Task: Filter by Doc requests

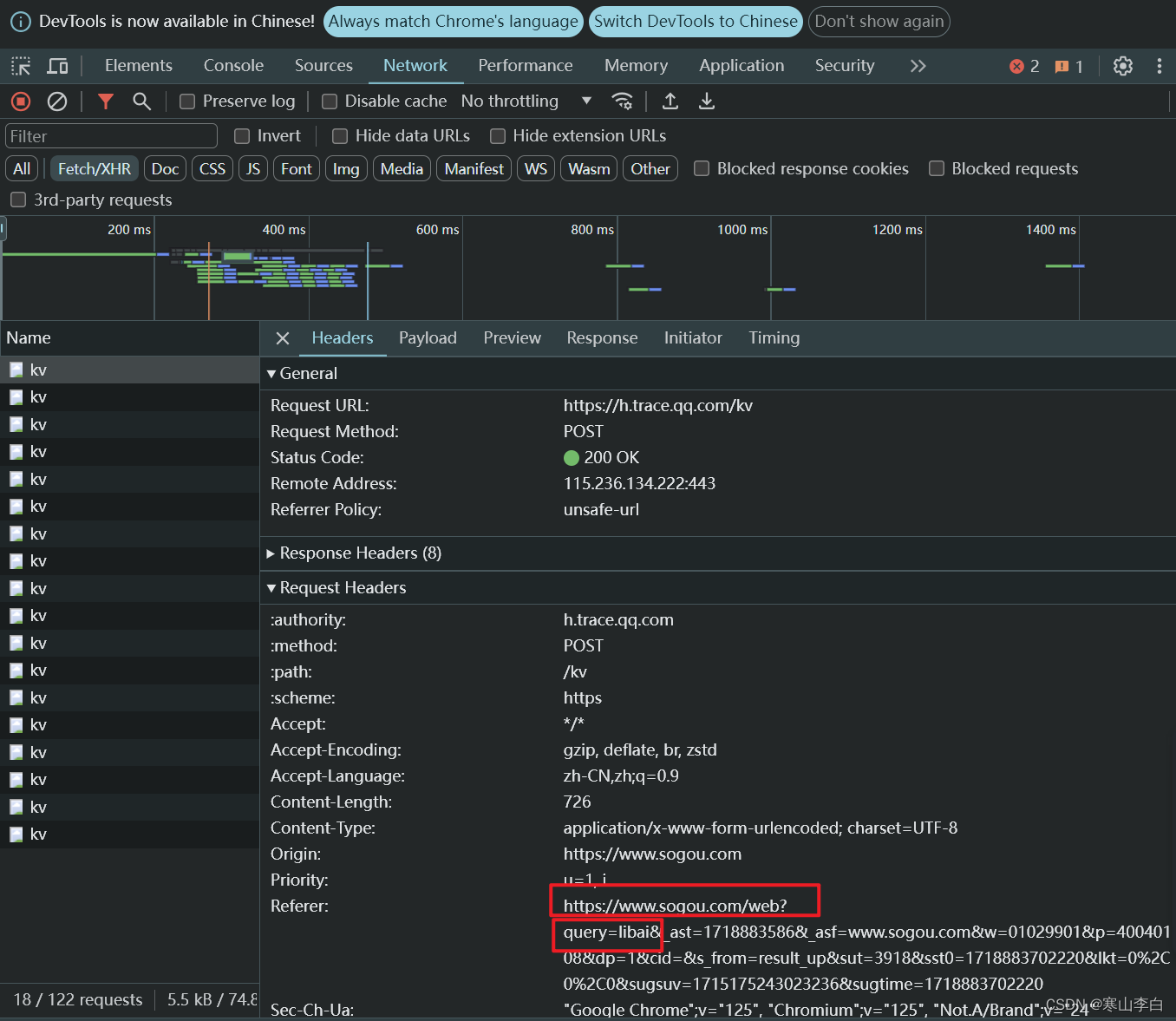Action: click(165, 169)
